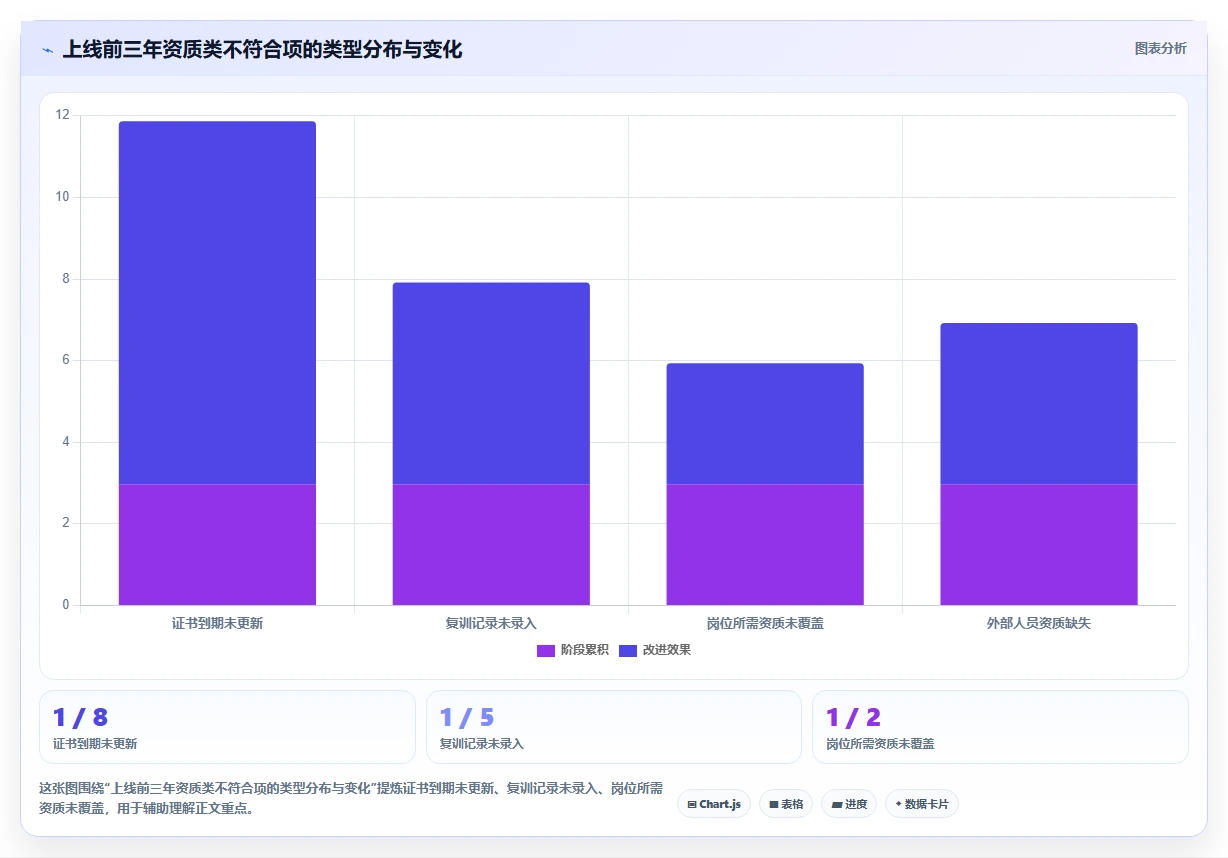Select the 数据卡片 tag

(x=922, y=804)
